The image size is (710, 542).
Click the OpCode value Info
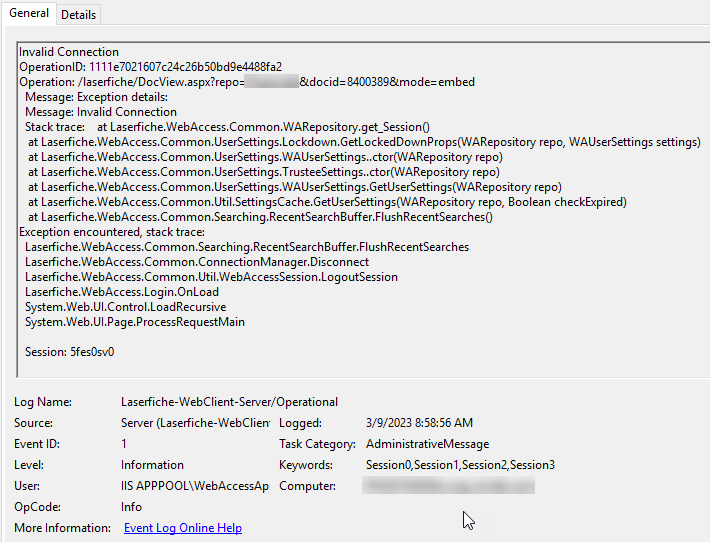point(131,507)
